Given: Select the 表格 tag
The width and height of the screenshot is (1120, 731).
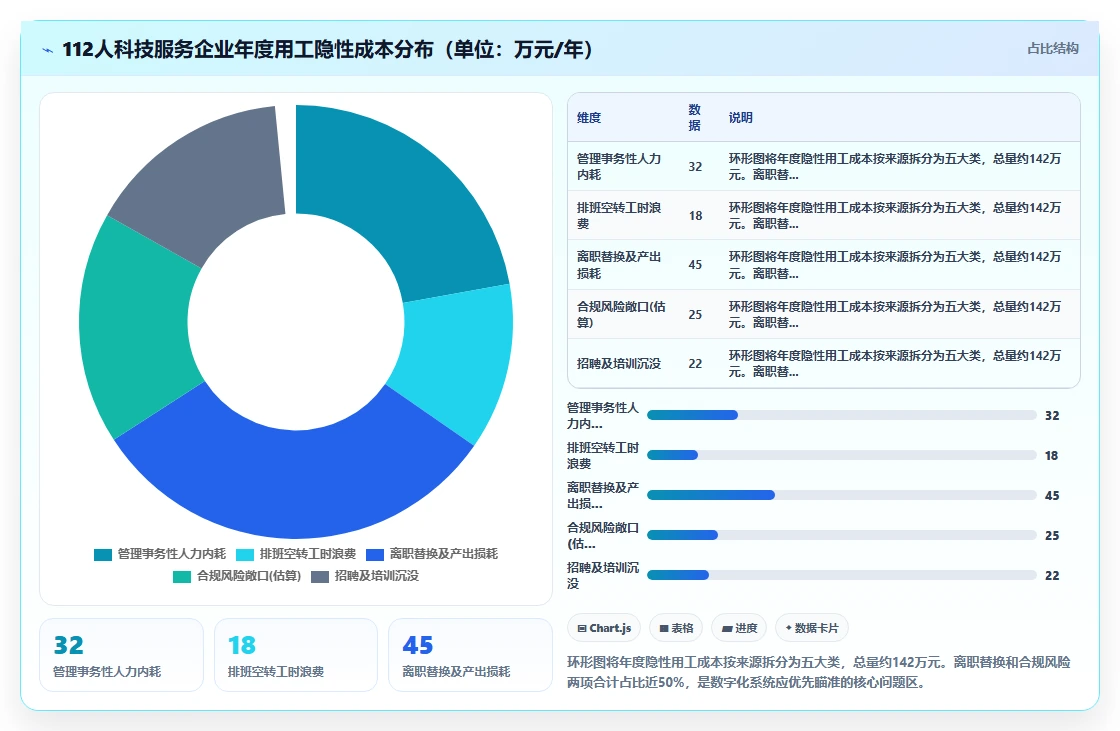Looking at the screenshot, I should [x=676, y=628].
